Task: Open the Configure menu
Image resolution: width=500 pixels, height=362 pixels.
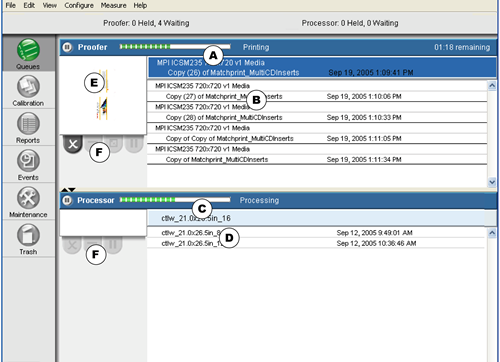Action: (79, 5)
